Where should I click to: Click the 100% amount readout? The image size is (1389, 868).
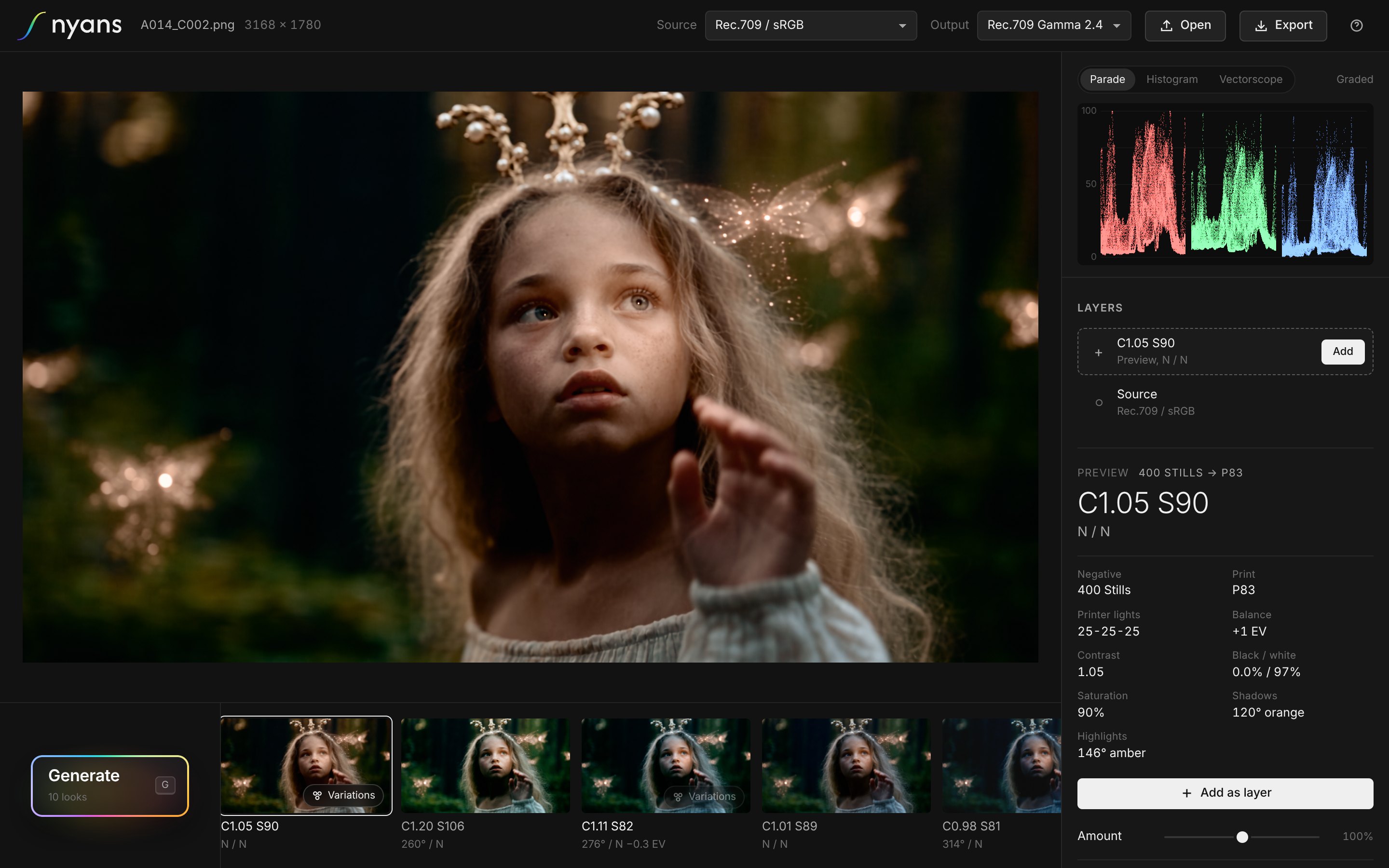point(1358,837)
